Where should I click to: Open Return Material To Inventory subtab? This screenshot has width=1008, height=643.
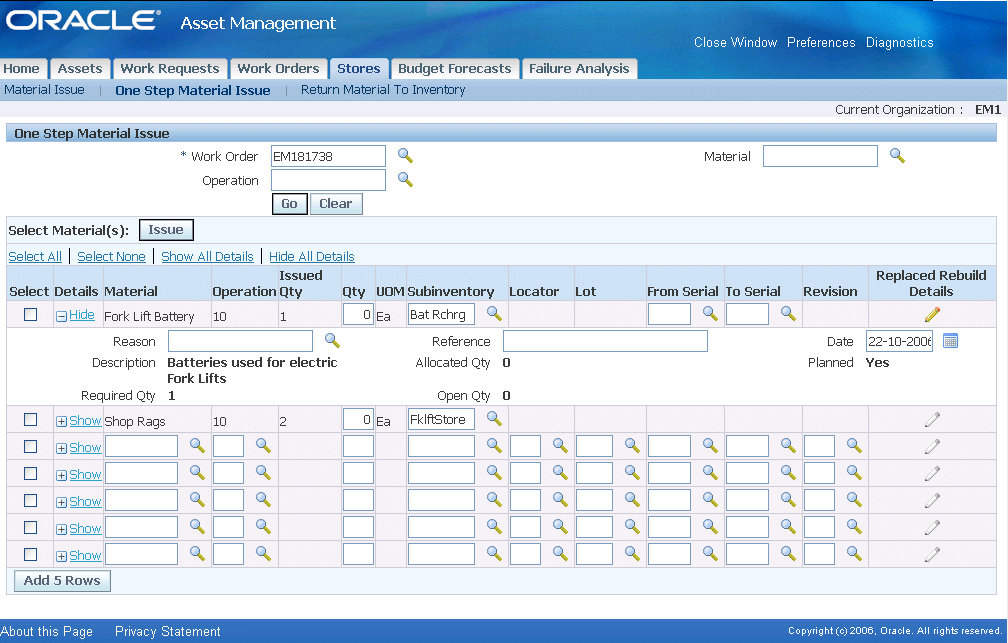coord(383,90)
